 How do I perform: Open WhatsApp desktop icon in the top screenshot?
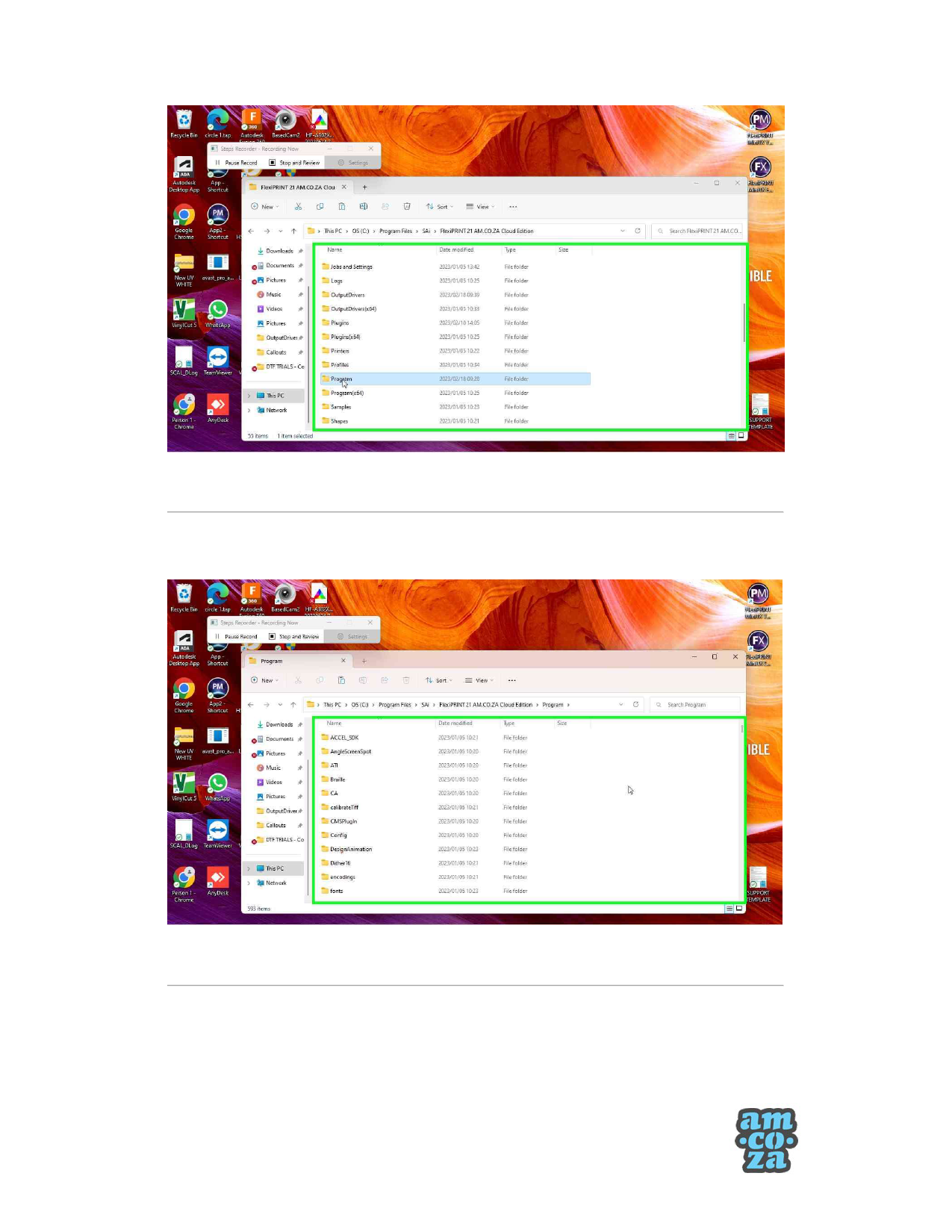coord(218,312)
